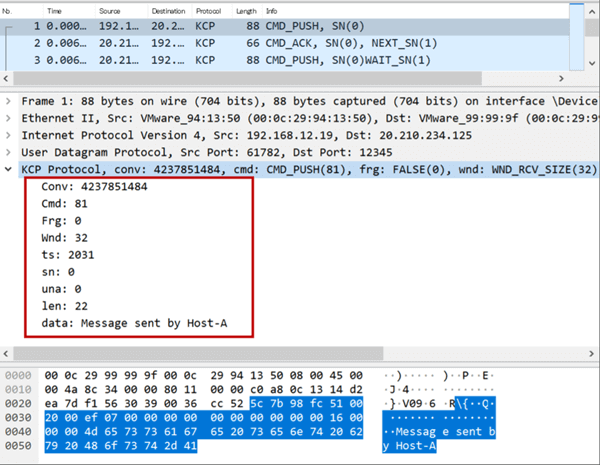
Task: Click packet list horizontal scroll left arrow
Action: tap(6, 78)
